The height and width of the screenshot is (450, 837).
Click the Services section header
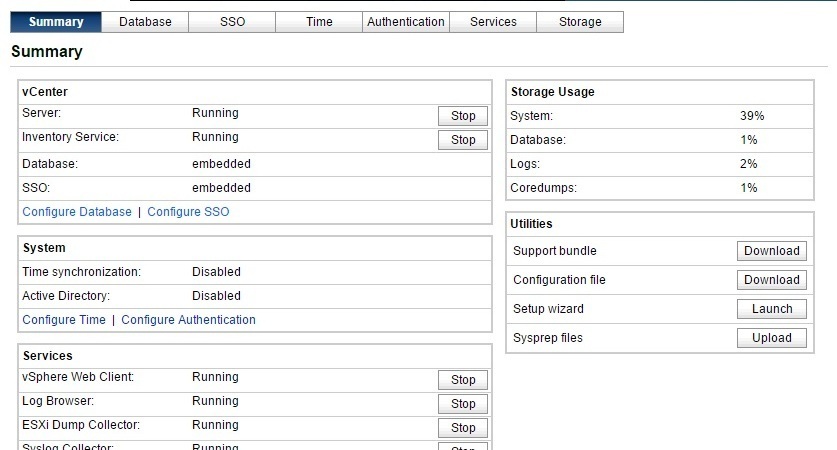48,356
